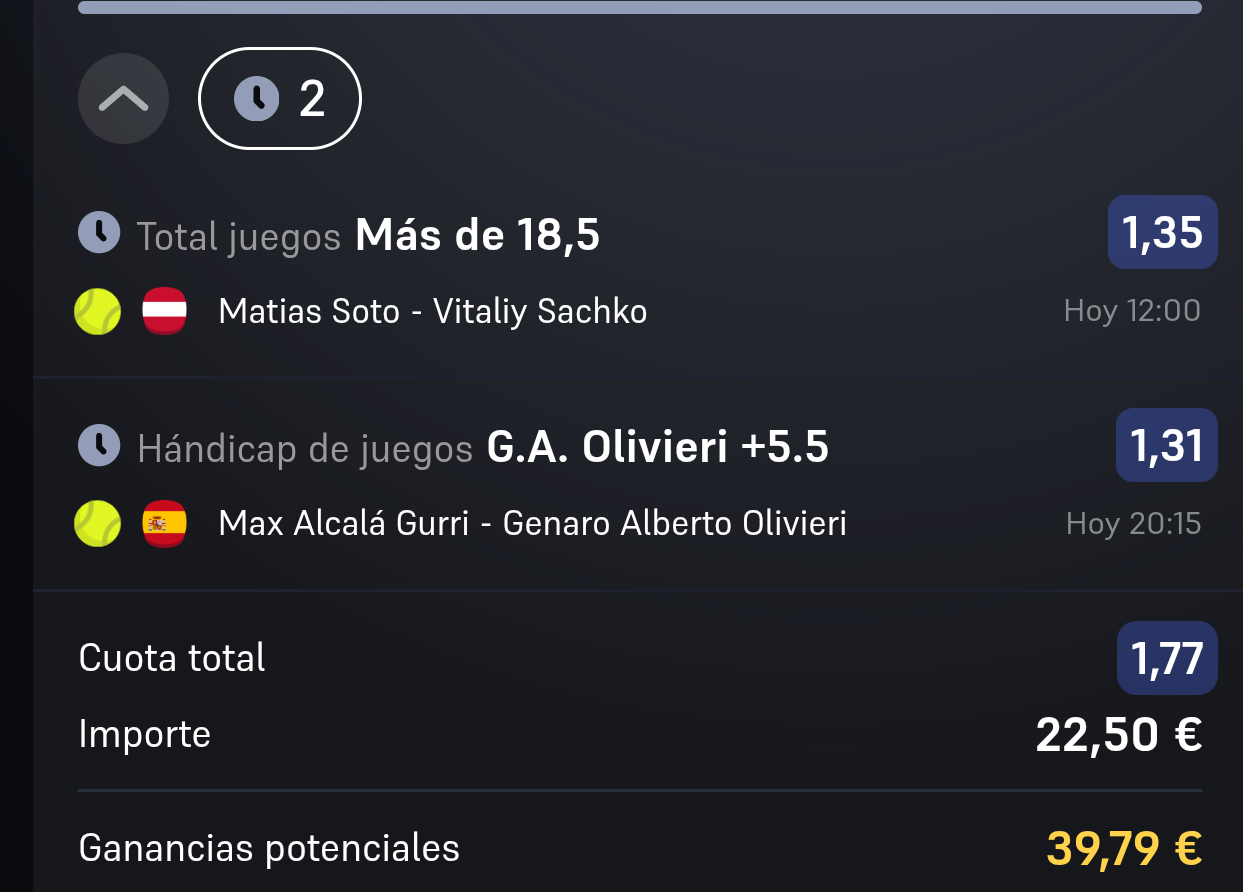Open the pending bets counter showing 2
Viewport: 1243px width, 892px height.
[280, 99]
